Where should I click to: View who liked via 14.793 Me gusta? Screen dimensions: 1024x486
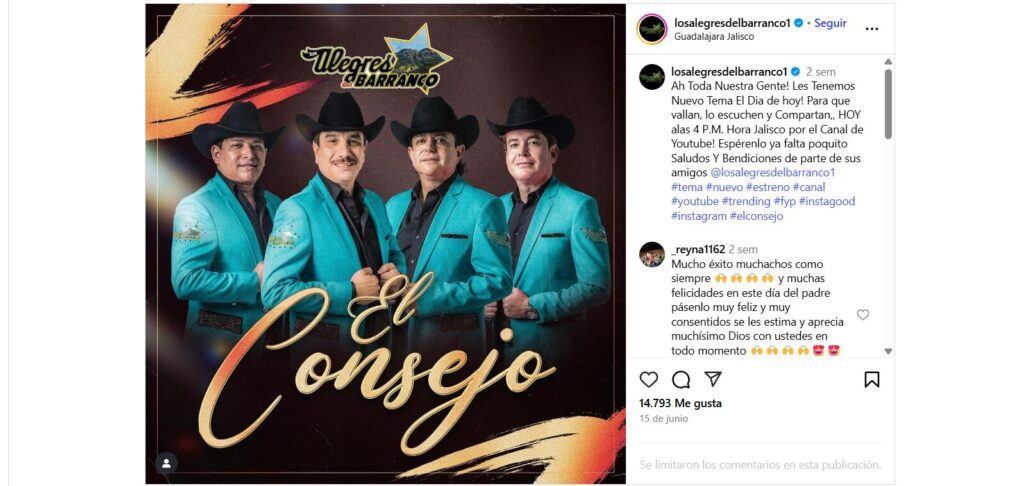tap(680, 404)
